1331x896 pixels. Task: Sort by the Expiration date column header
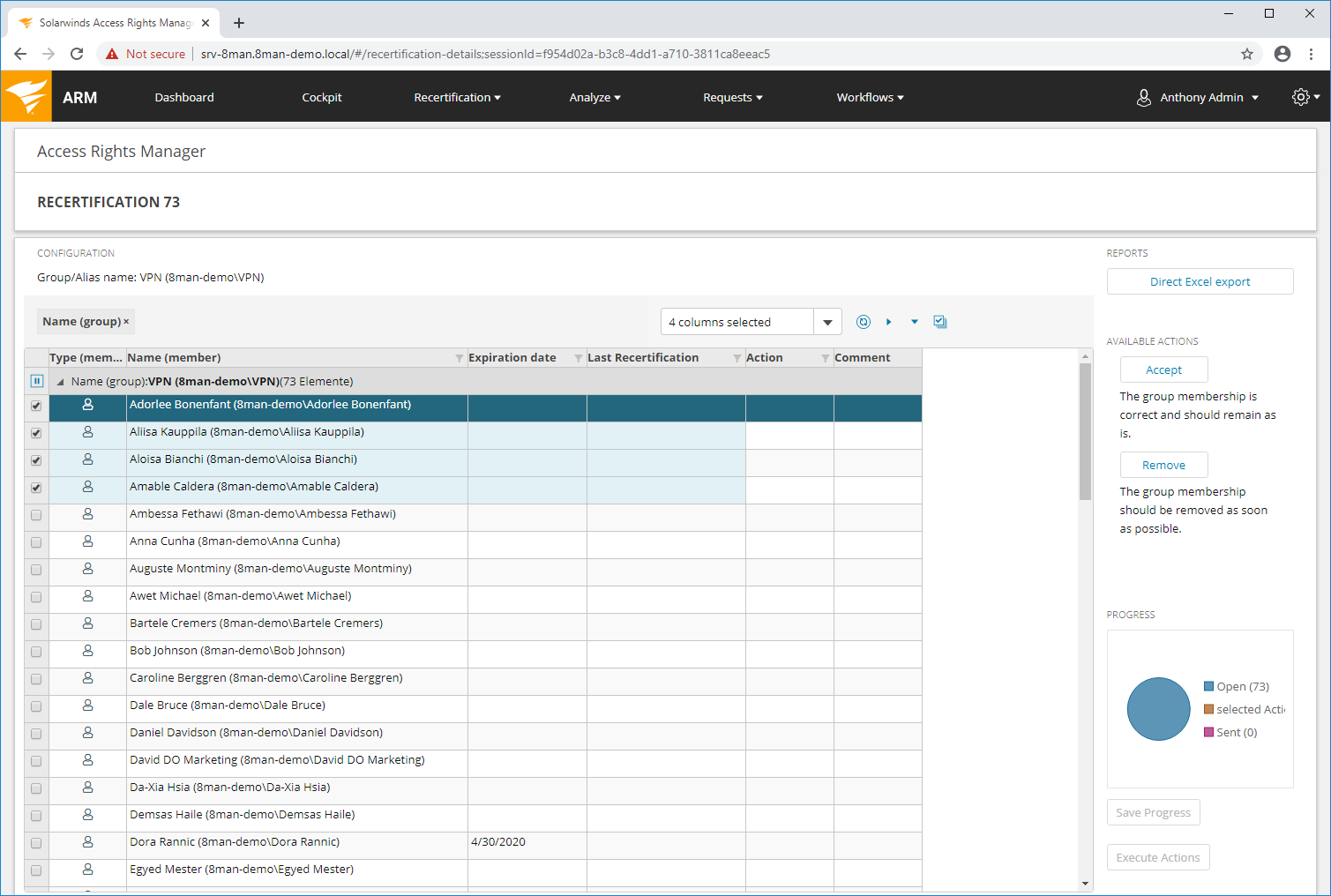coord(512,357)
